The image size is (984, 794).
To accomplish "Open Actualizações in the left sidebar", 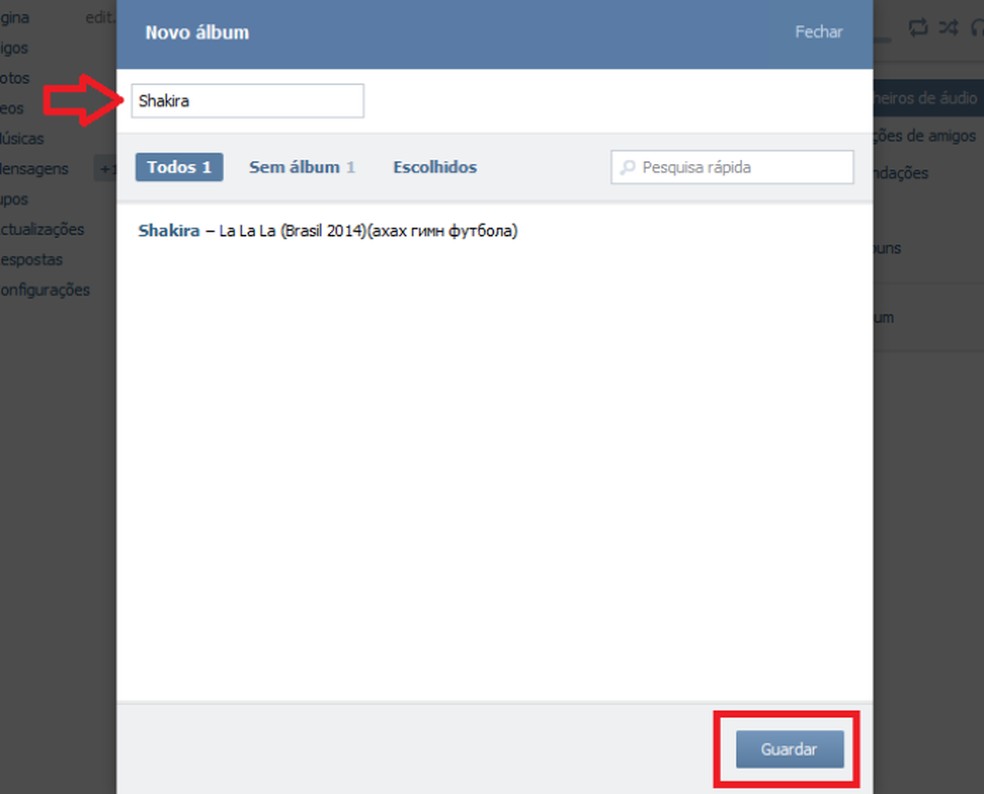I will [x=42, y=229].
